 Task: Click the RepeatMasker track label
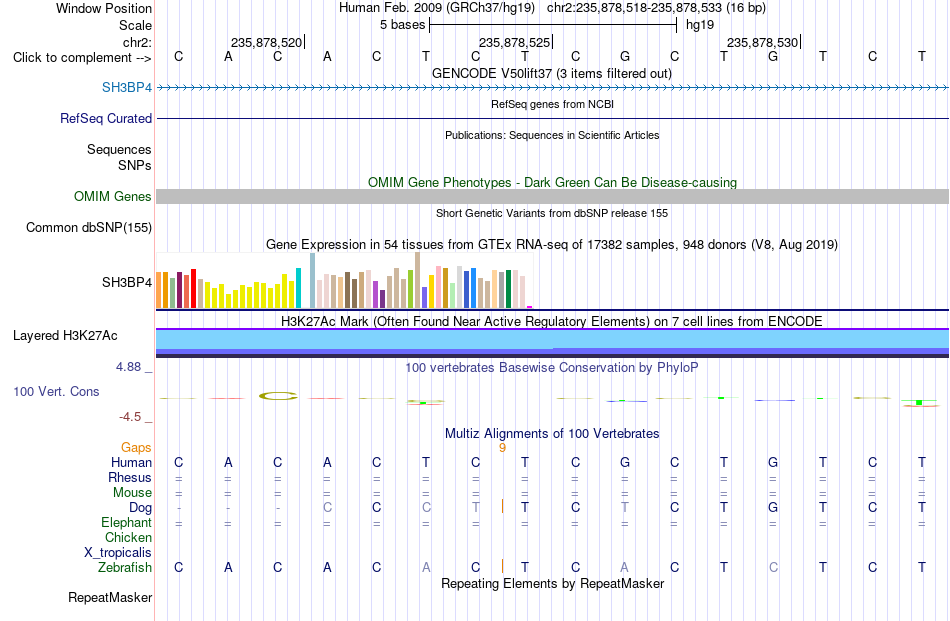pos(110,597)
